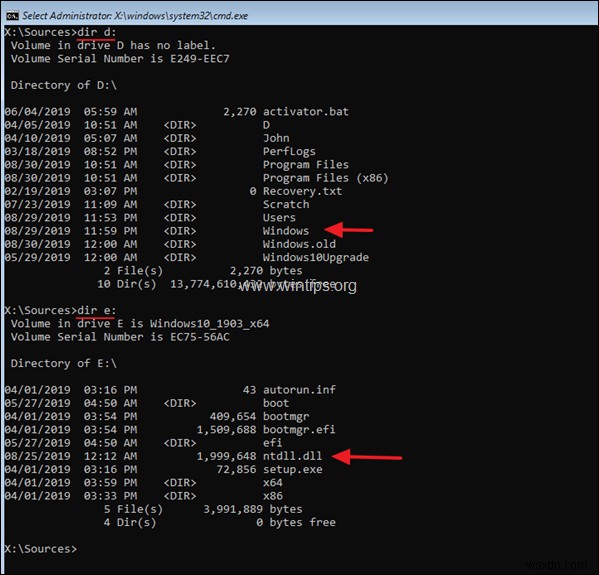Select the bootmgr.efi file name
The image size is (599, 575).
point(299,429)
